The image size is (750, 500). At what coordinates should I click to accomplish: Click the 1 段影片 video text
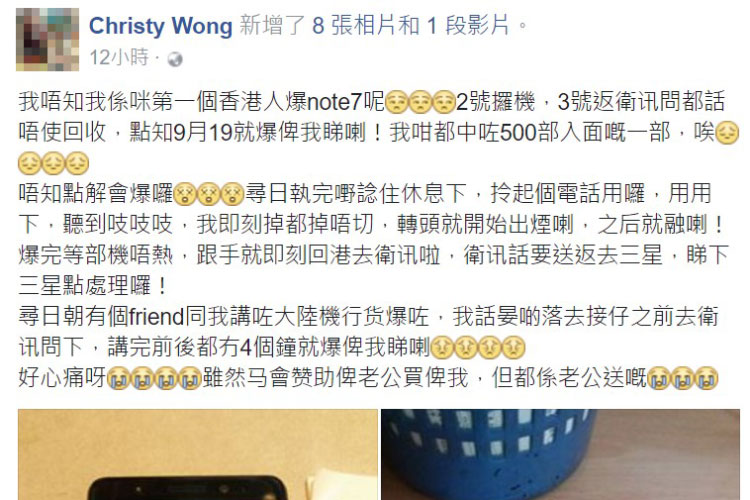point(468,25)
